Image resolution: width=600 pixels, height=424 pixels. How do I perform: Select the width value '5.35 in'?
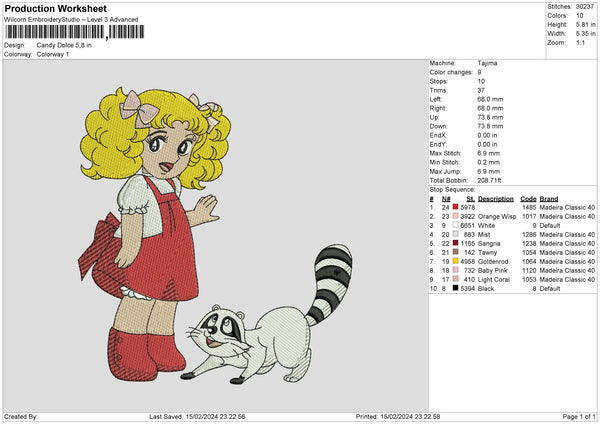point(585,34)
